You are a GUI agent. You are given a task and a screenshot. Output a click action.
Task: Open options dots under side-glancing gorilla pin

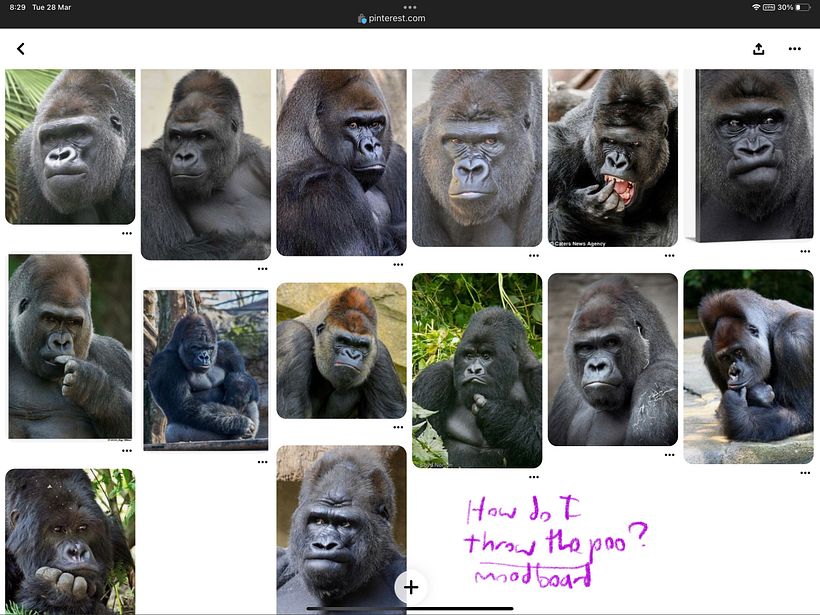tap(398, 265)
